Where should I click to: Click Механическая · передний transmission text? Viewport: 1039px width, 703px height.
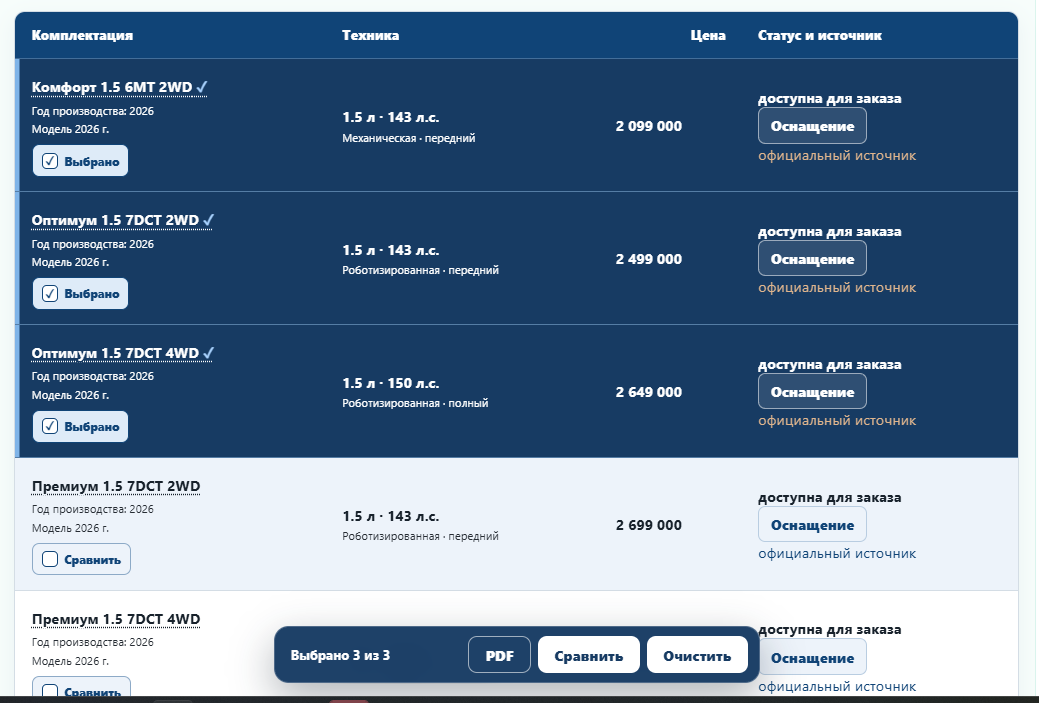(408, 138)
